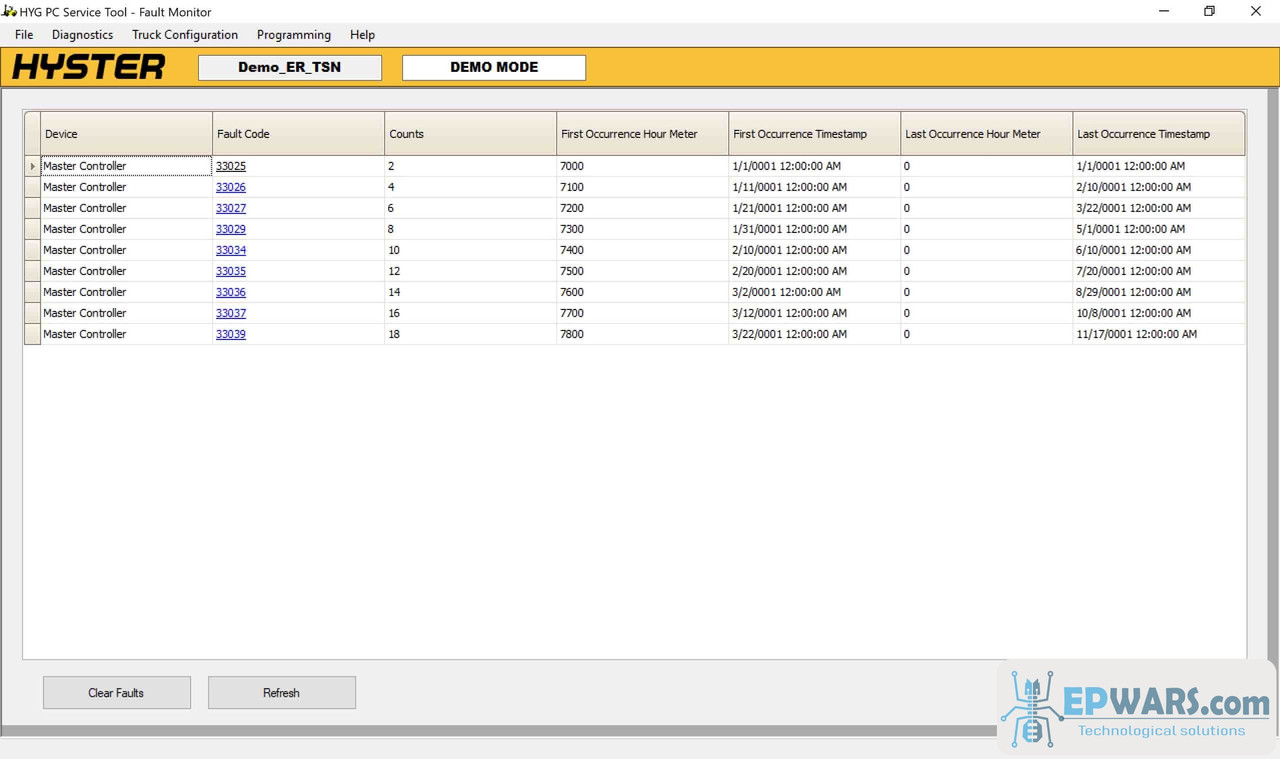Open the Truck Configuration menu
This screenshot has height=759, width=1280.
tap(185, 35)
